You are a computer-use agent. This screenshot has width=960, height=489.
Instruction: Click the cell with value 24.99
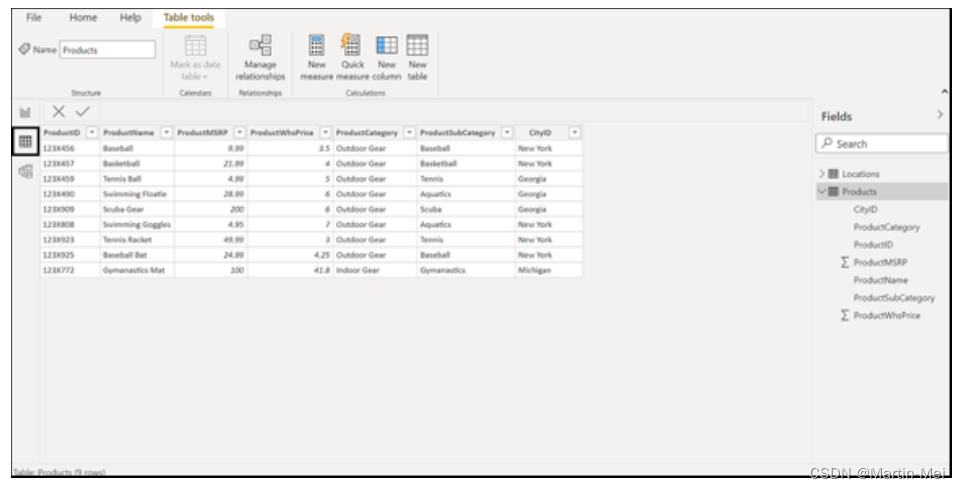[x=211, y=255]
